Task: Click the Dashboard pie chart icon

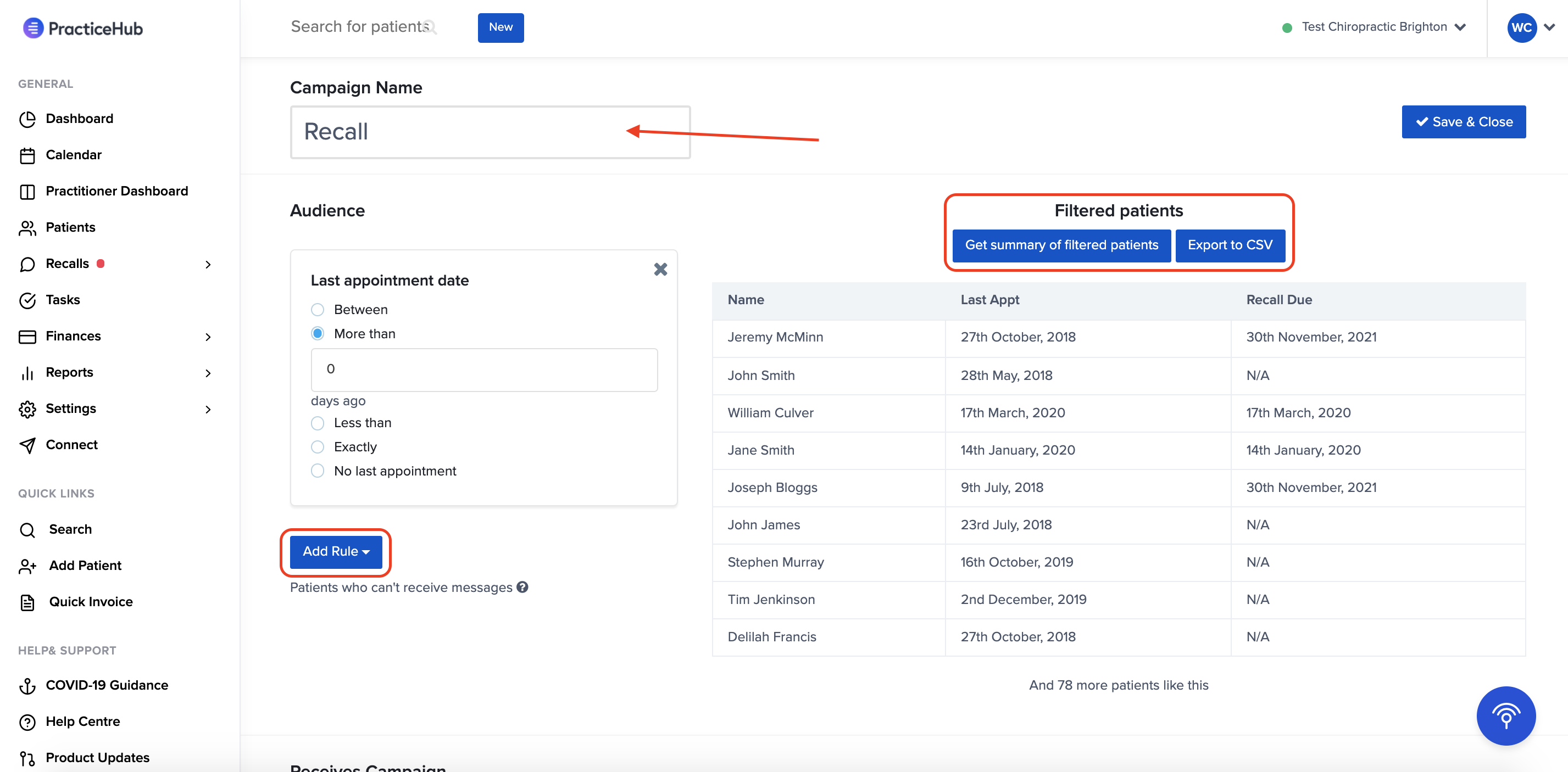Action: coord(27,119)
